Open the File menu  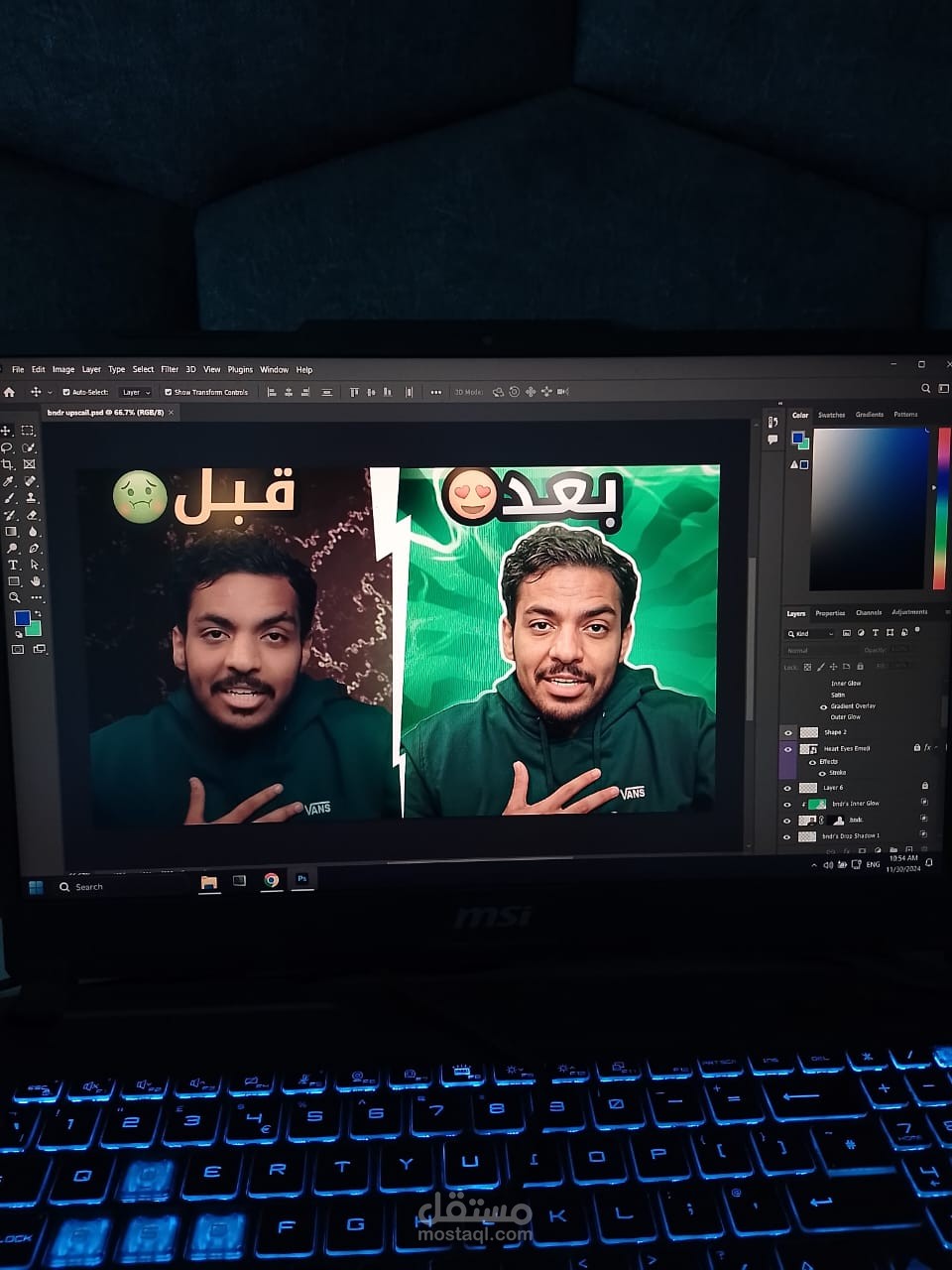pos(18,369)
